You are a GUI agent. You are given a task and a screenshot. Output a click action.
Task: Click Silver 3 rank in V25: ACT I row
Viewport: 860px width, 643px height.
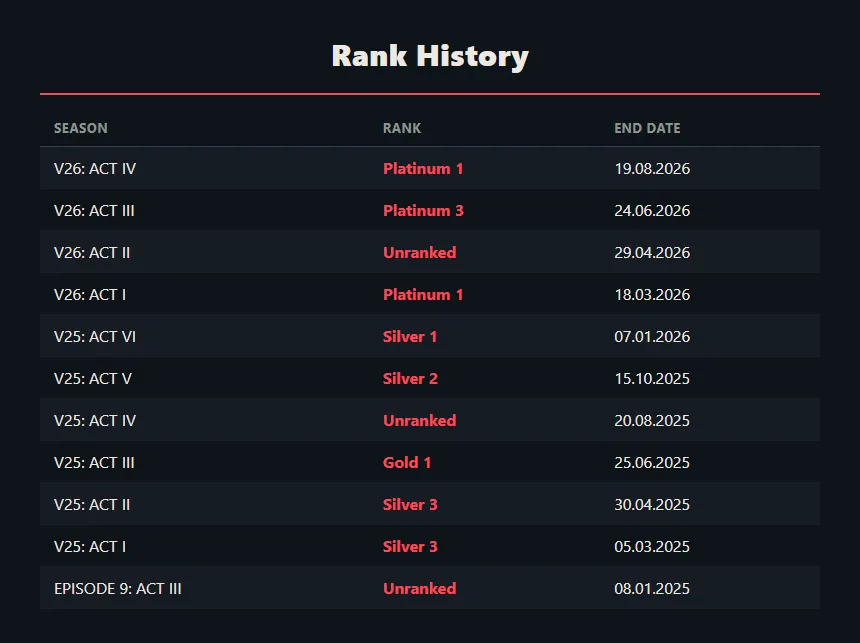coord(410,546)
